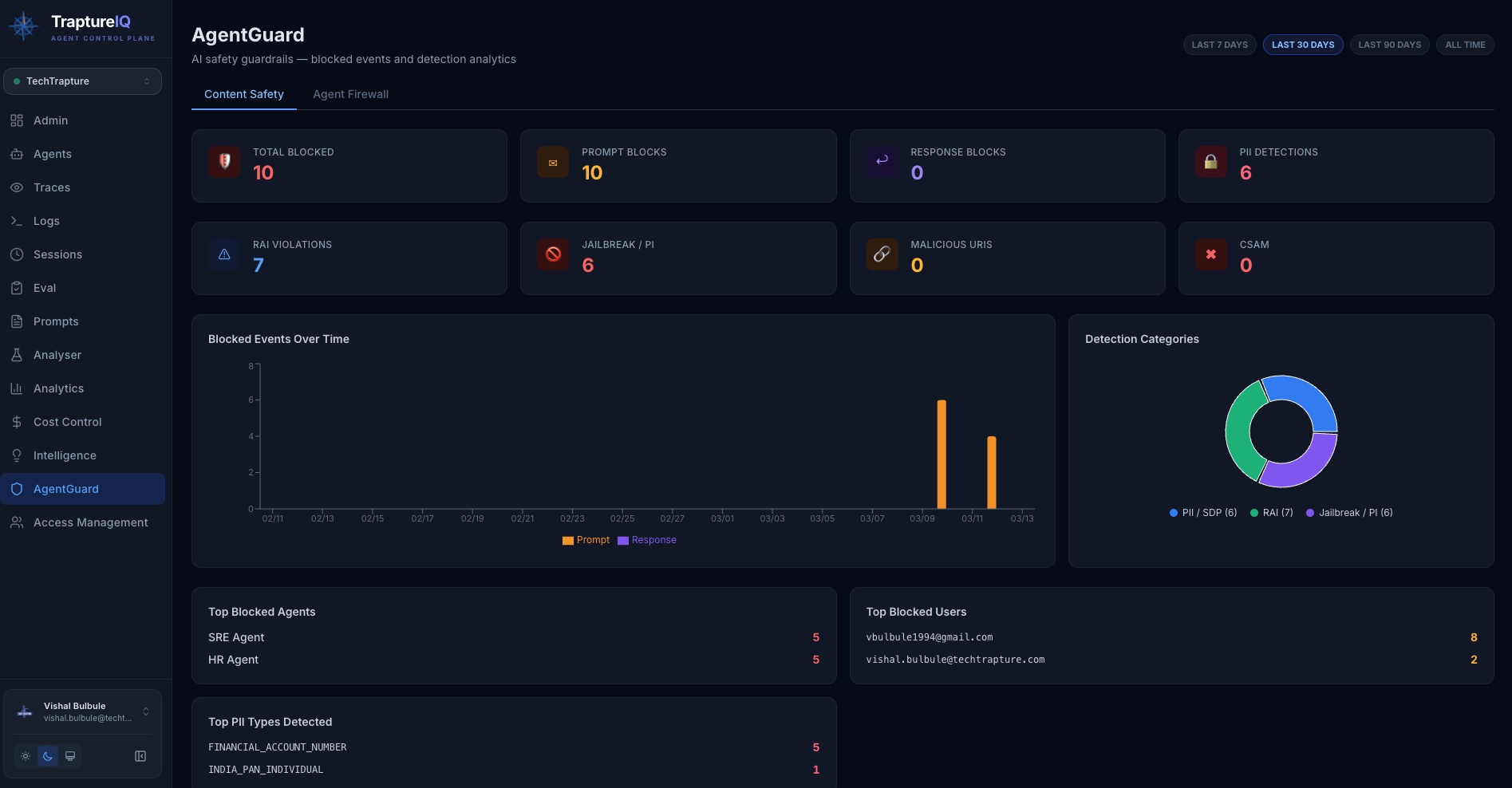Open the Analytics bar-chart icon
Screen dimensions: 1512x788
[x=17, y=388]
